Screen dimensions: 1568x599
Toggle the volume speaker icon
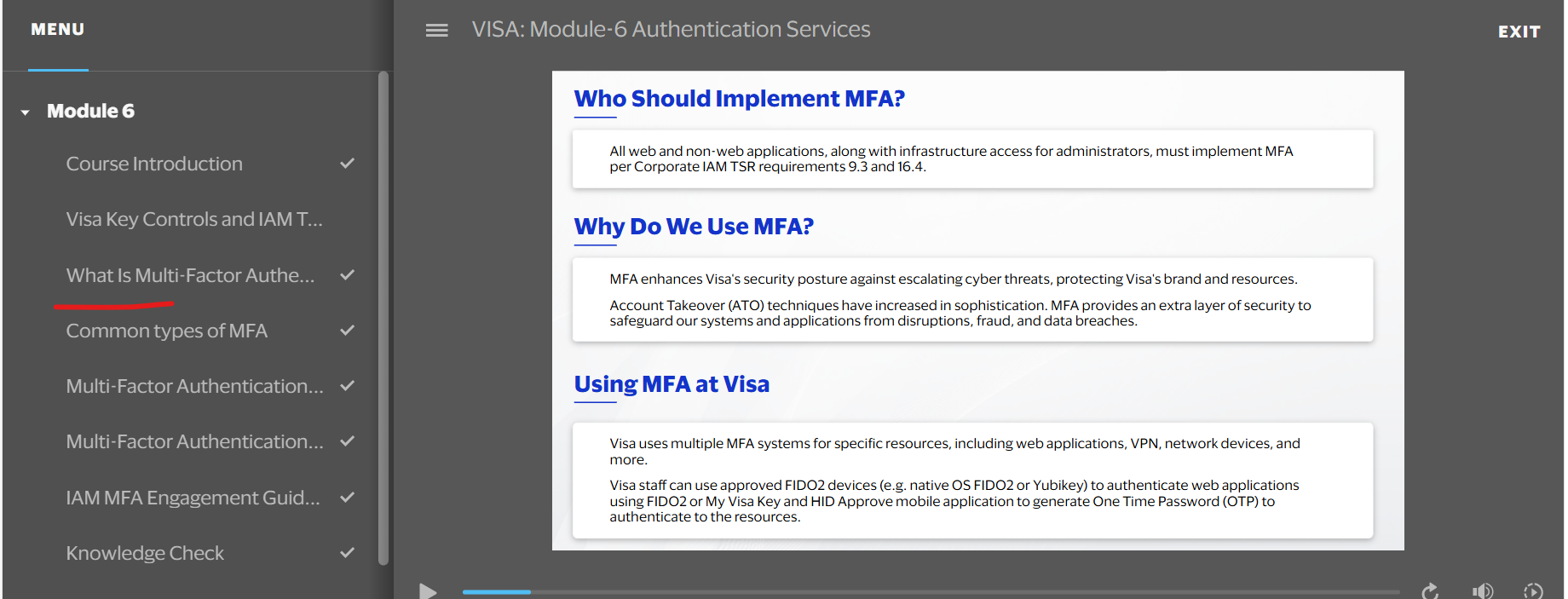[1482, 590]
